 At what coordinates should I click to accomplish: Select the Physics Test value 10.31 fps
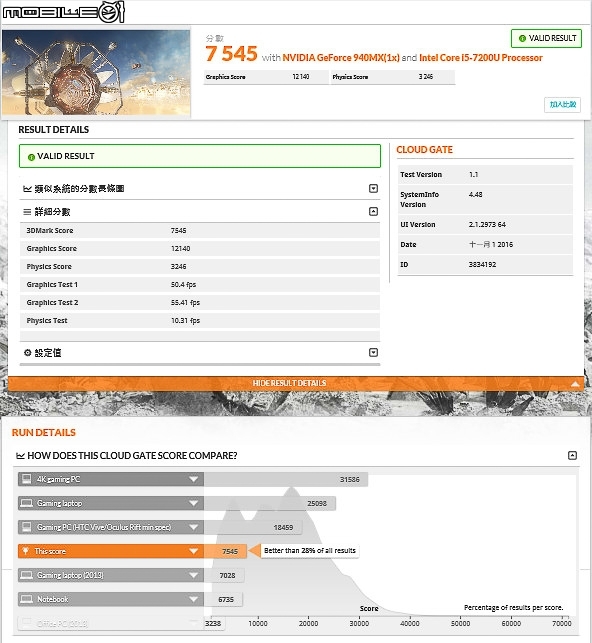click(x=185, y=321)
